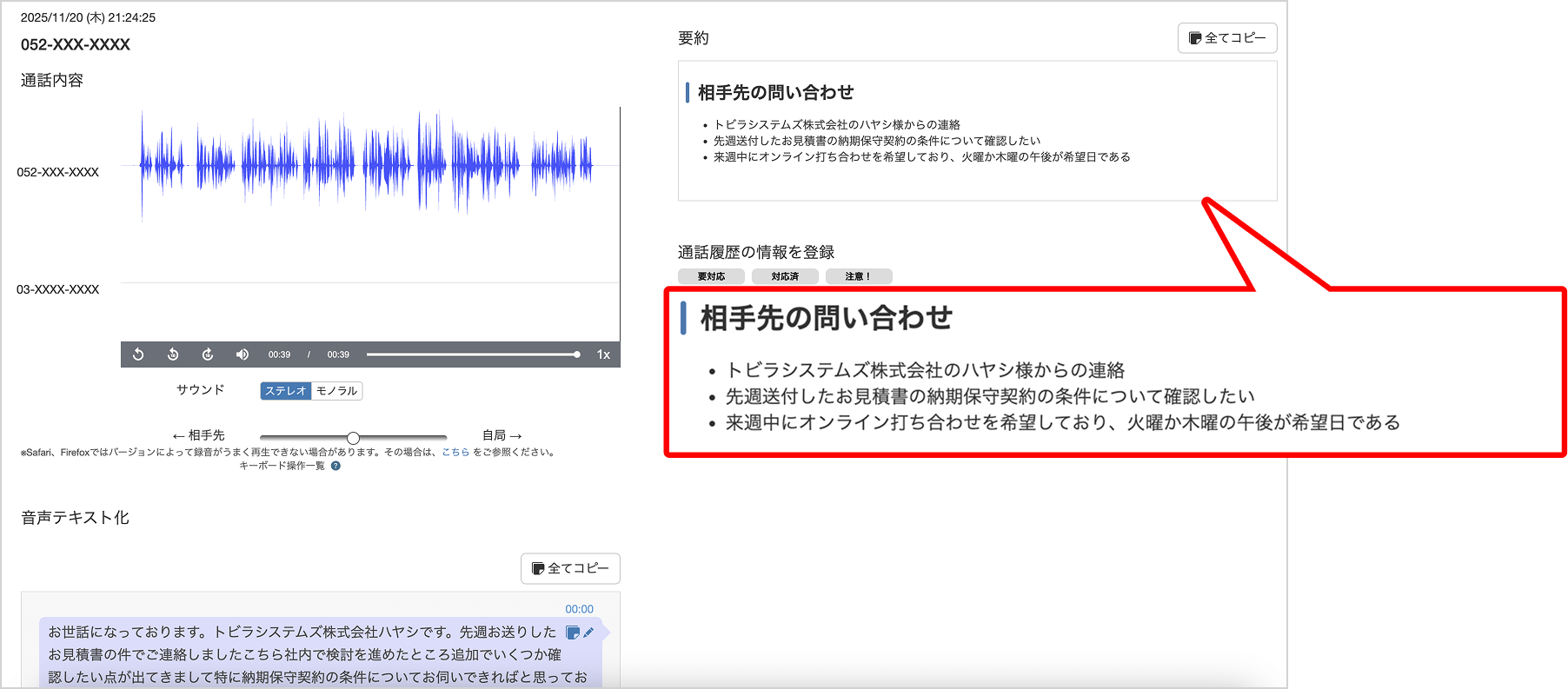Click inside the 要約 summary text box
1568x689 pixels.
[x=977, y=130]
